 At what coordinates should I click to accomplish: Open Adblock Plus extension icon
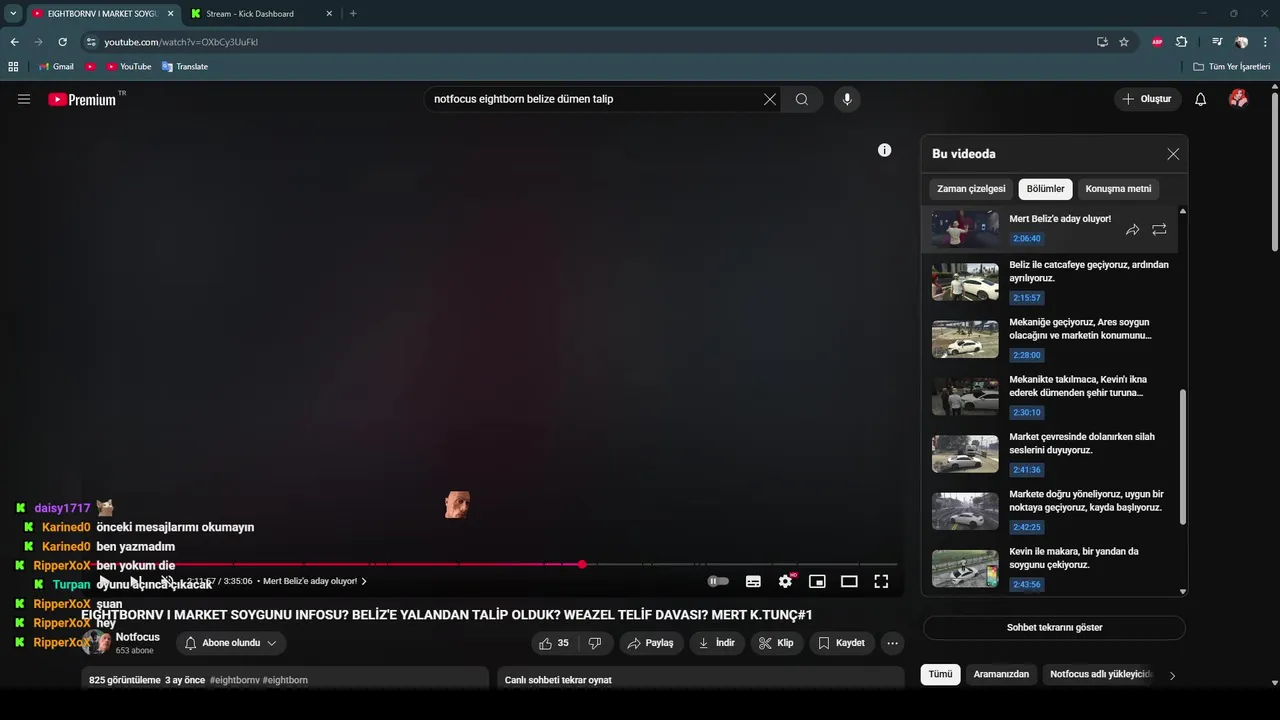point(1157,42)
